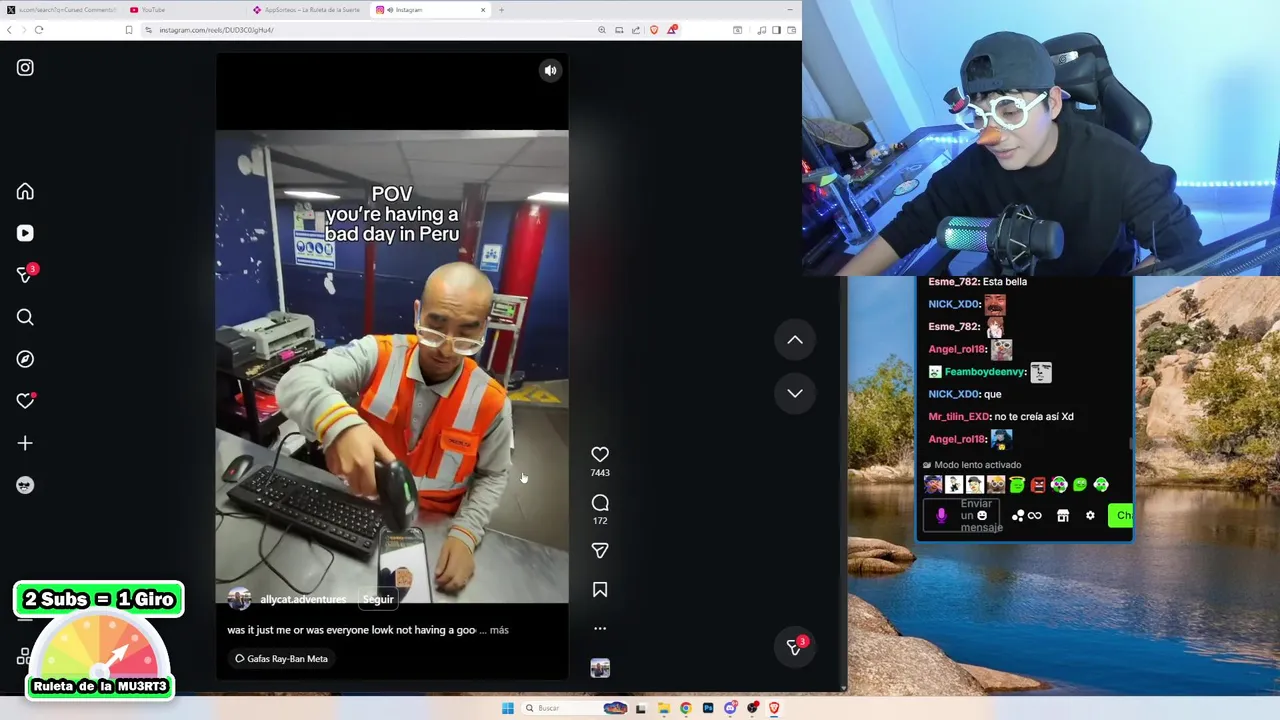The width and height of the screenshot is (1280, 720).
Task: Open the allycat.adventures profile link
Action: pos(303,599)
